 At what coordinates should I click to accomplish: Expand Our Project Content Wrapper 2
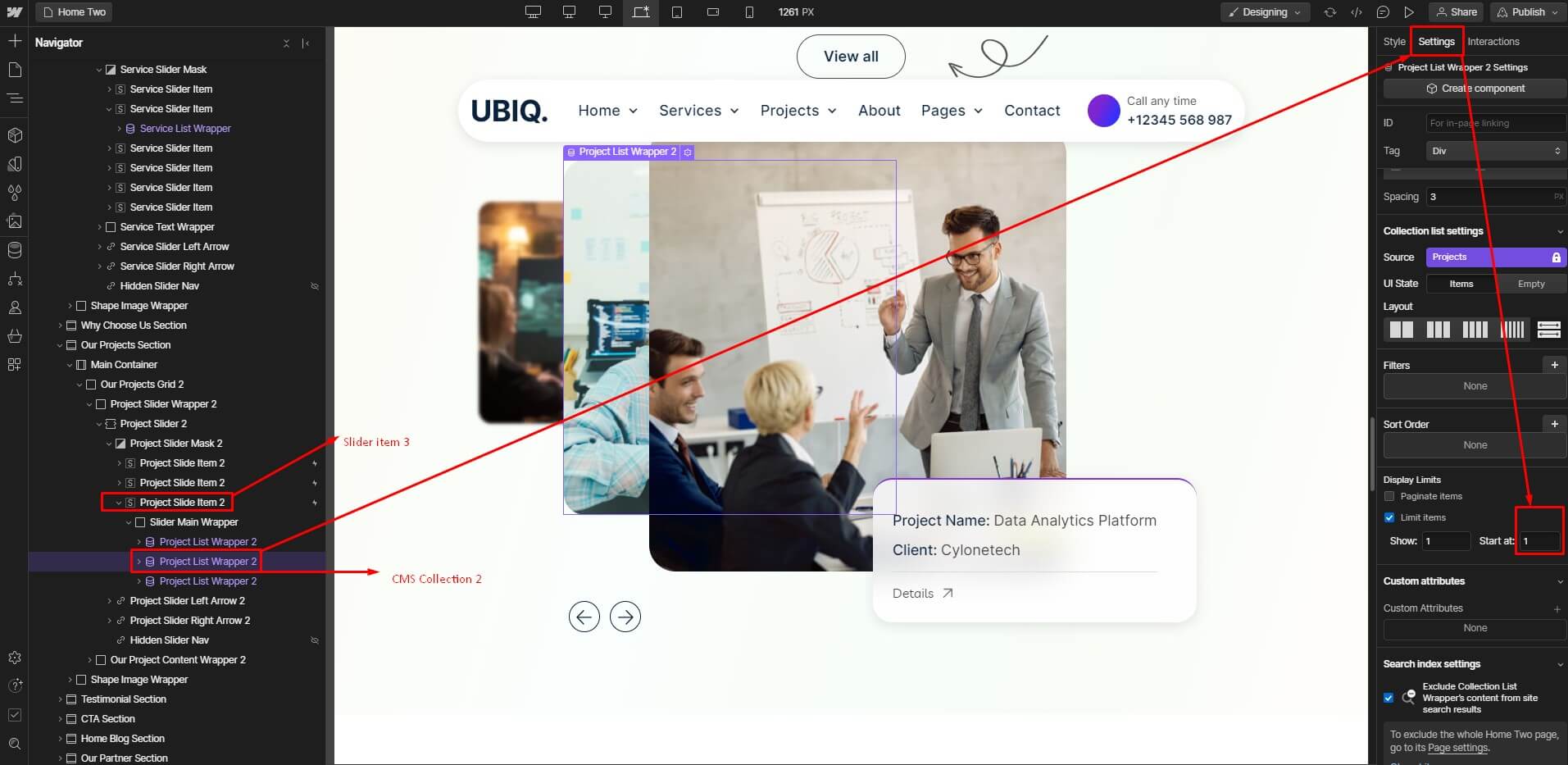click(89, 660)
